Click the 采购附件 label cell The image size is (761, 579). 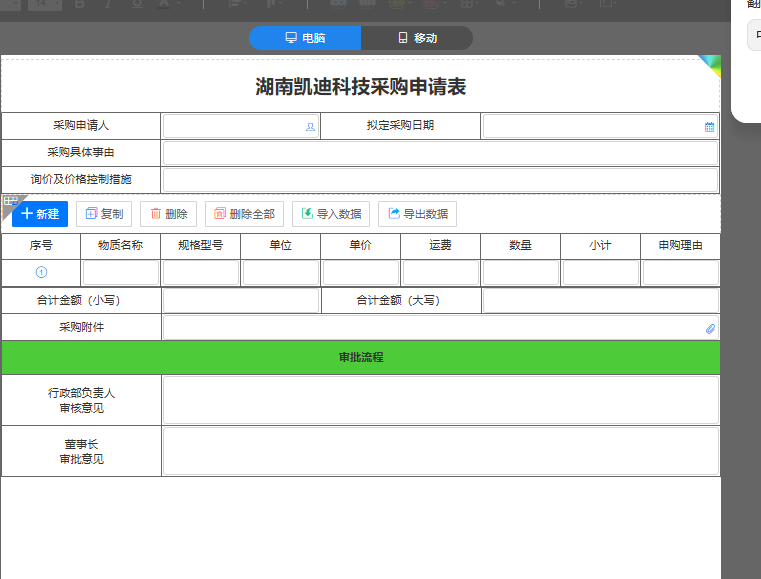click(x=81, y=327)
